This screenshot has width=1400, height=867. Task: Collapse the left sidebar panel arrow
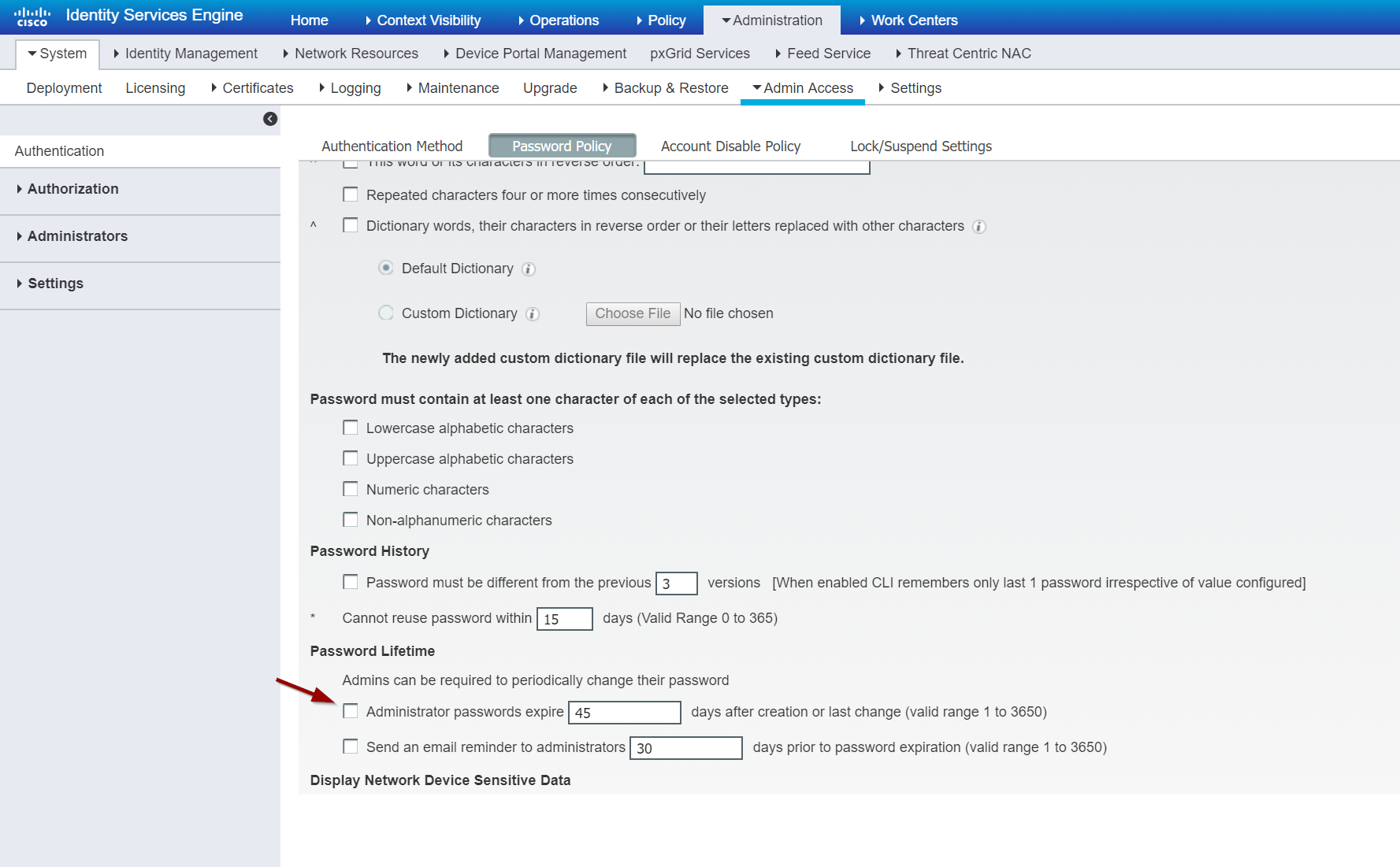270,119
